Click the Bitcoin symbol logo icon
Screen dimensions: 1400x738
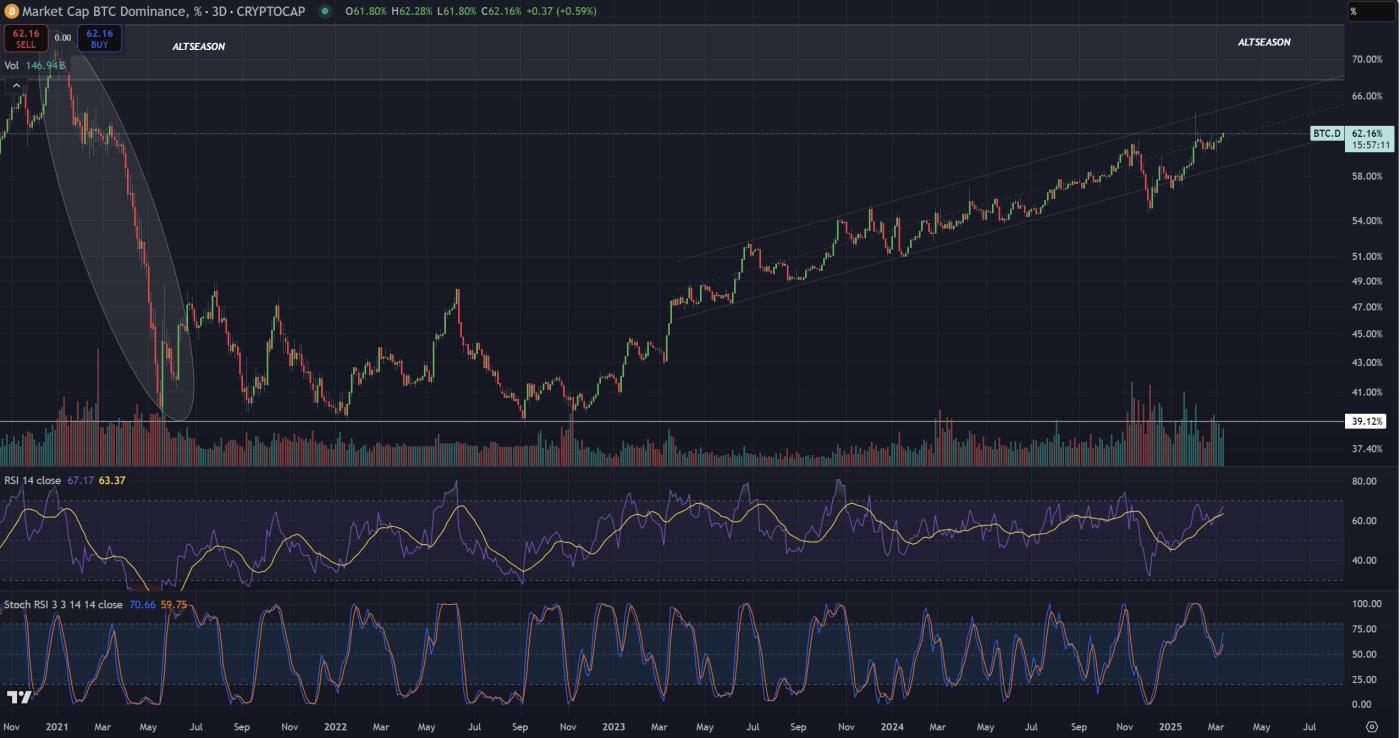pyautogui.click(x=11, y=11)
